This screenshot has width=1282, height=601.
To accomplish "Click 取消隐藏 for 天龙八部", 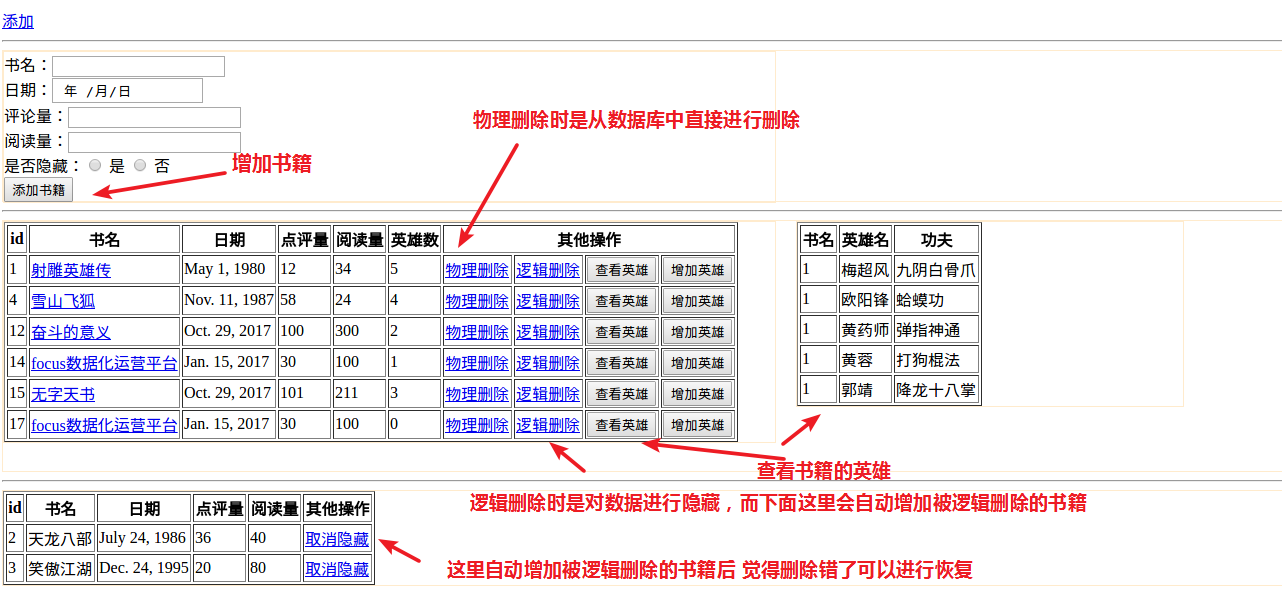I will click(x=337, y=539).
